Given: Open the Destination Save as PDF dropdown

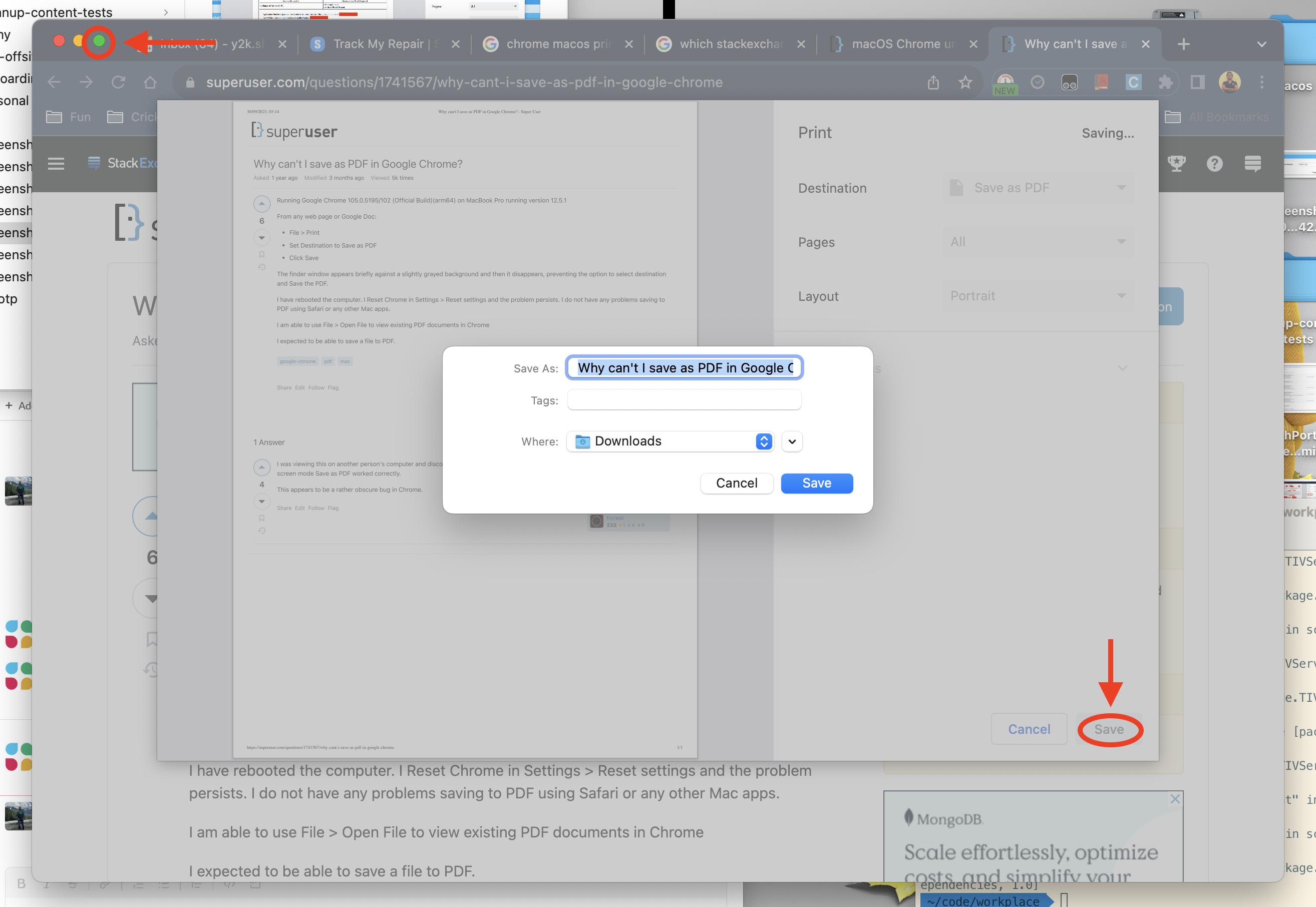Looking at the screenshot, I should point(1039,188).
